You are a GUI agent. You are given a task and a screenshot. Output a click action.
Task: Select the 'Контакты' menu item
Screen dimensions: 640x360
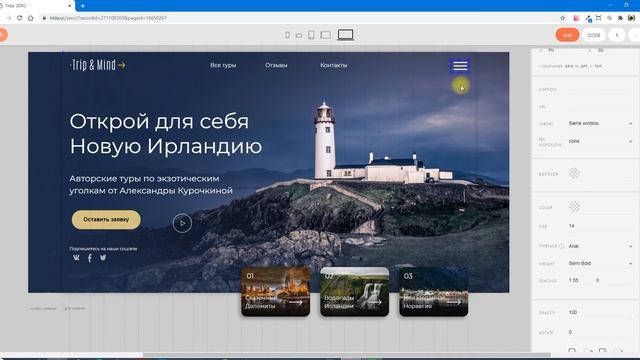pyautogui.click(x=333, y=65)
